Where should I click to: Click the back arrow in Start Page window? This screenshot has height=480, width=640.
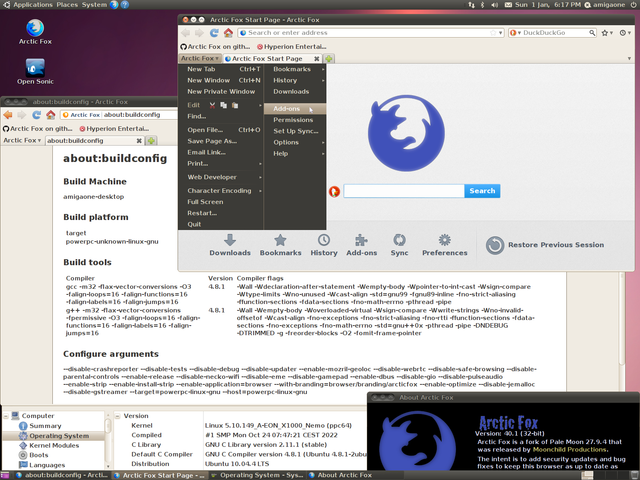pos(186,33)
